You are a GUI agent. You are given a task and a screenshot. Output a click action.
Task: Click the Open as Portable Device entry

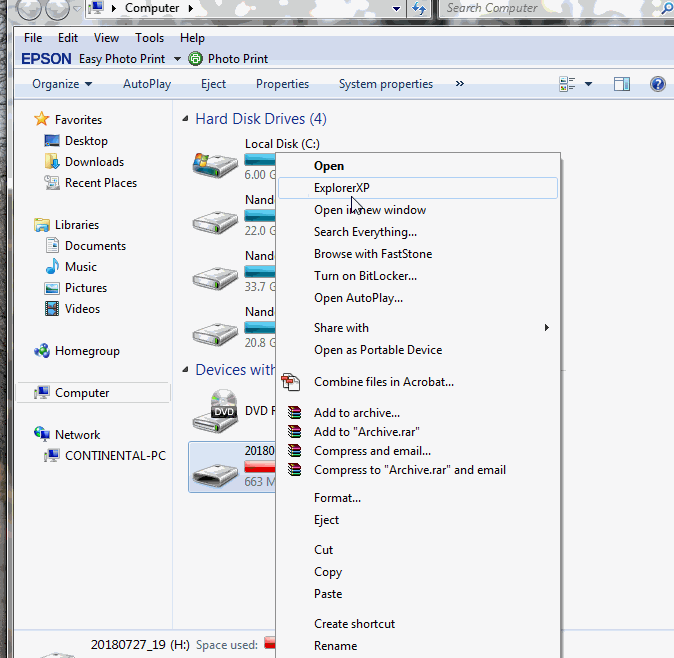point(418,350)
